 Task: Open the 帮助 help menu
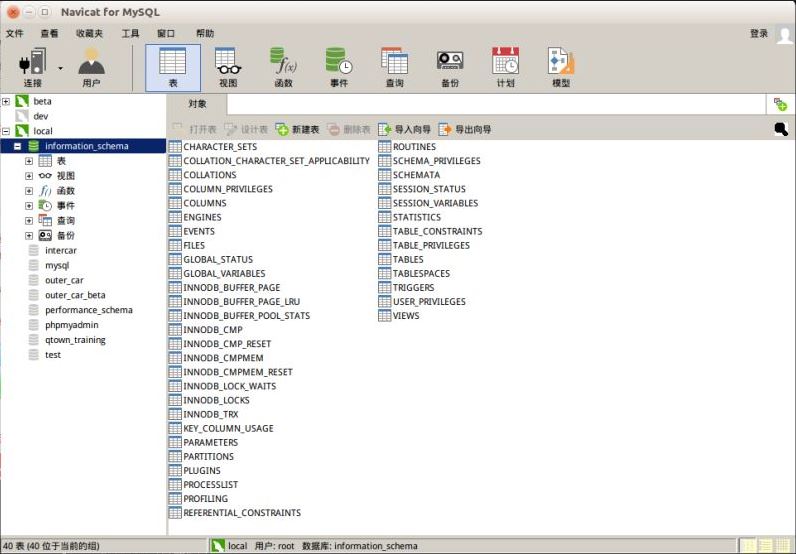click(205, 34)
